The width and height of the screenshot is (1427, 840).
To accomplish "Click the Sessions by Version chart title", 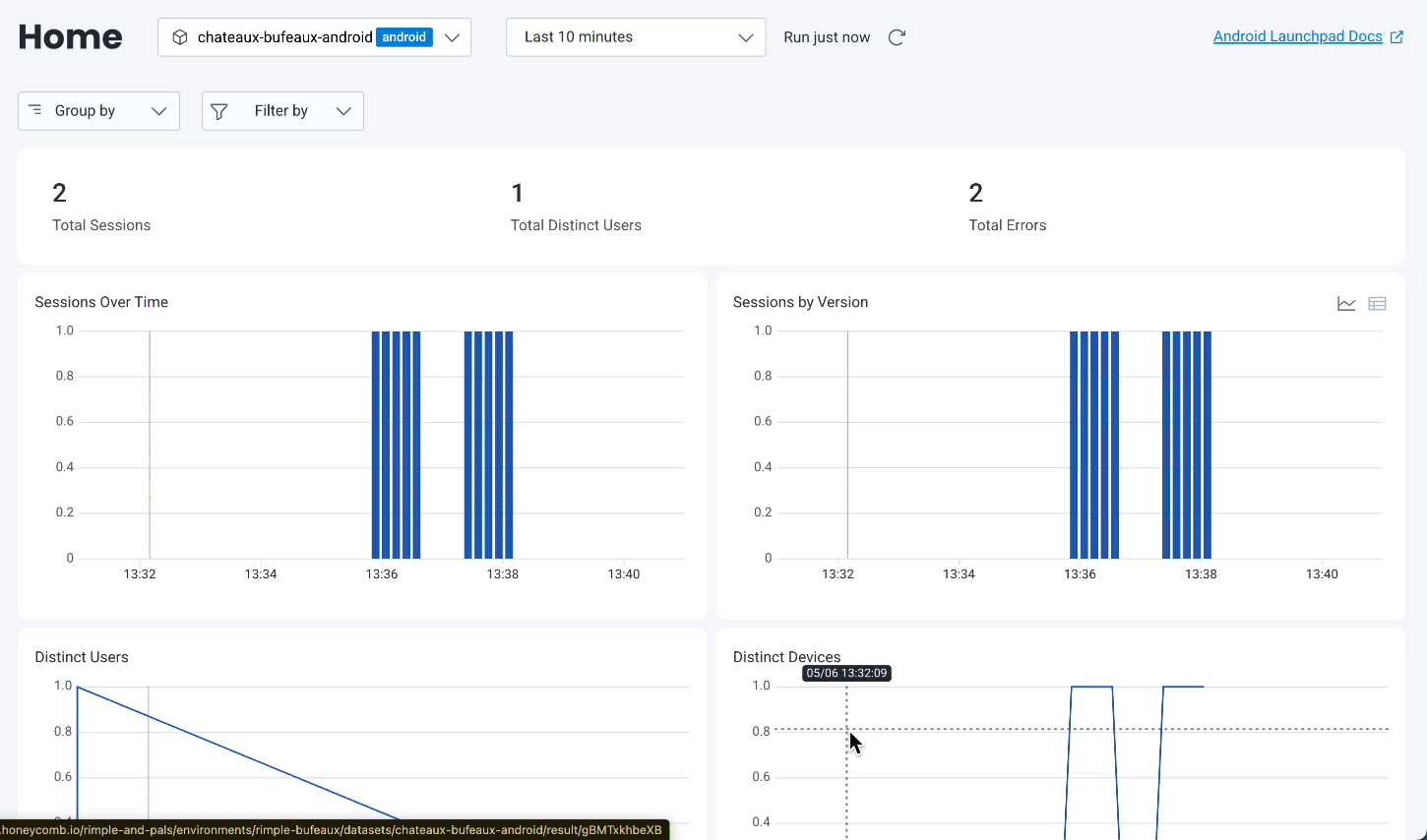I will click(x=800, y=302).
